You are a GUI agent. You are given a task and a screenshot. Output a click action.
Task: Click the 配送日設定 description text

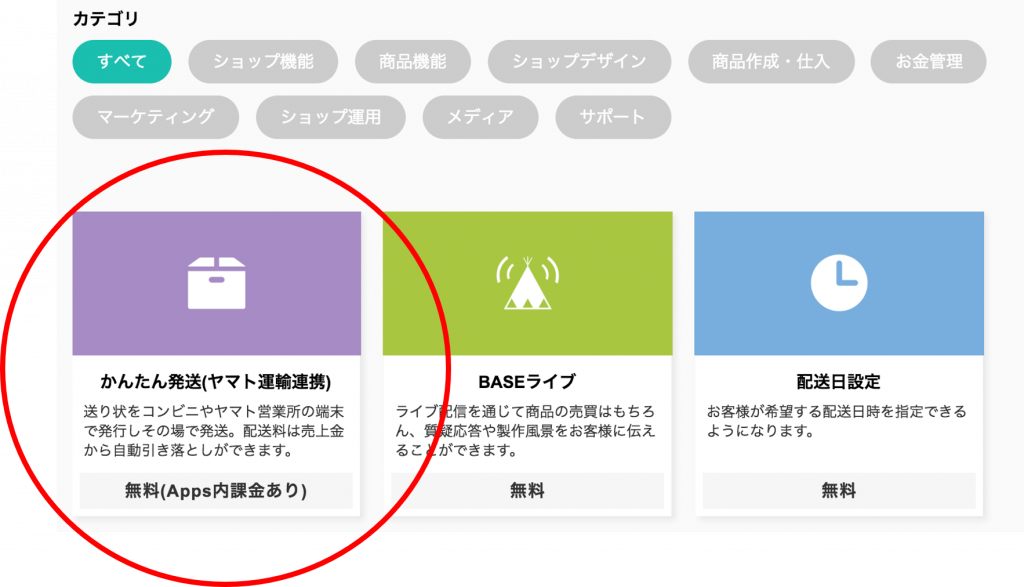coord(837,421)
